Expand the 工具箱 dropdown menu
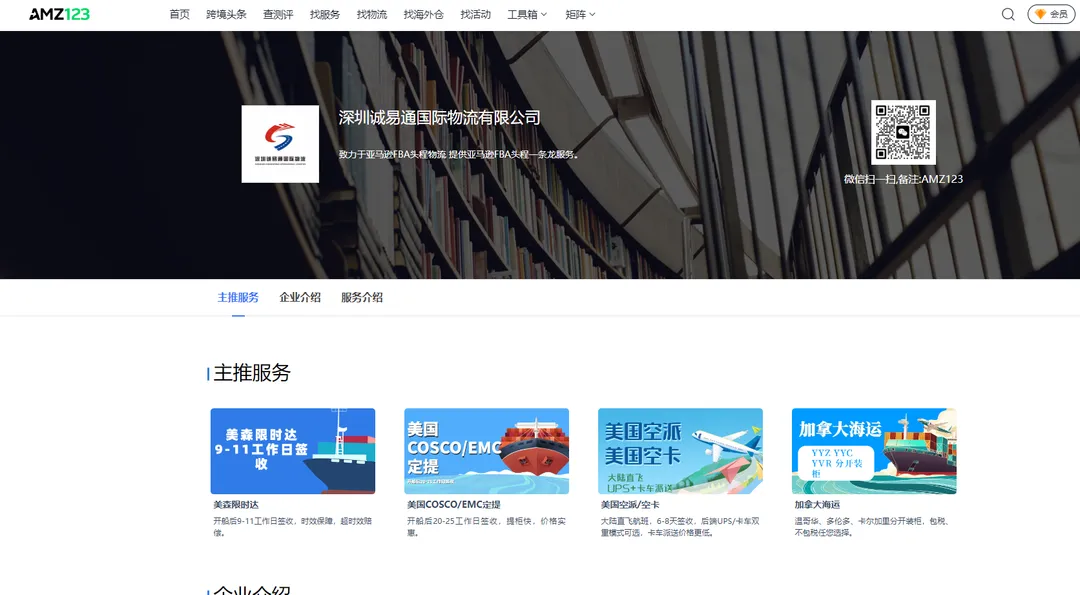 528,14
